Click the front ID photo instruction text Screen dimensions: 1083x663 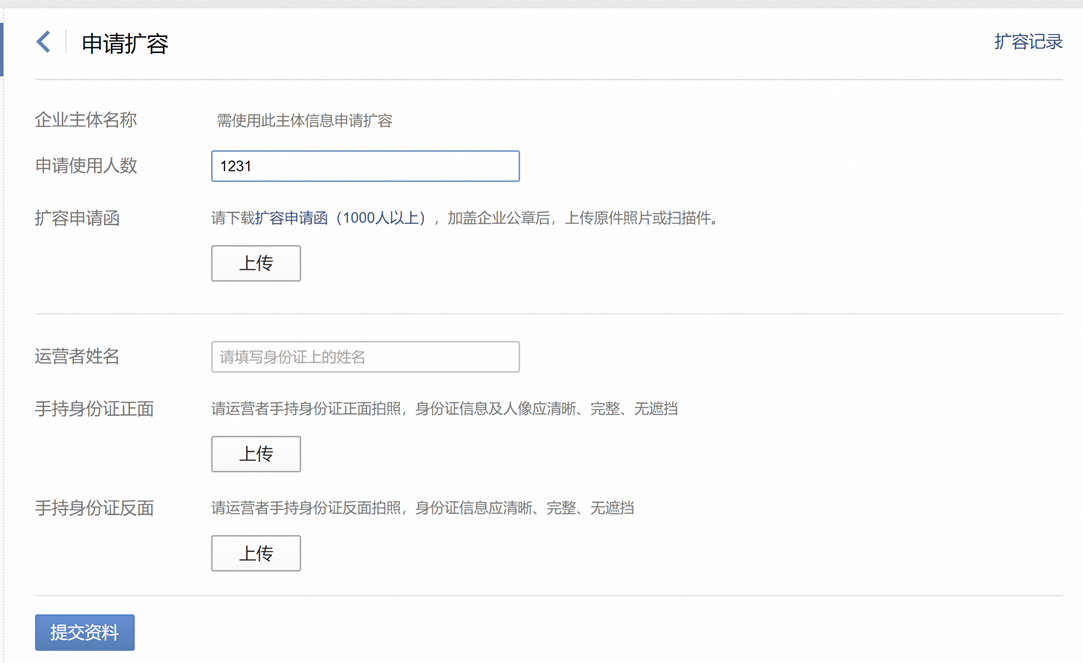tap(444, 409)
